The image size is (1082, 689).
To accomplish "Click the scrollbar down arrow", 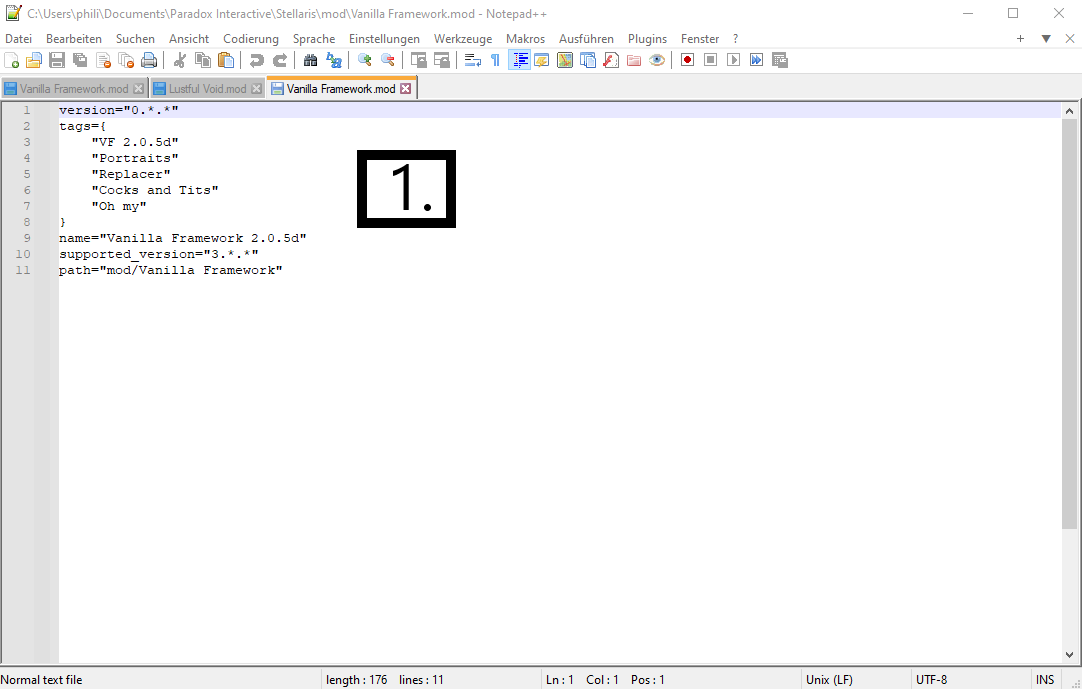I will click(x=1069, y=655).
